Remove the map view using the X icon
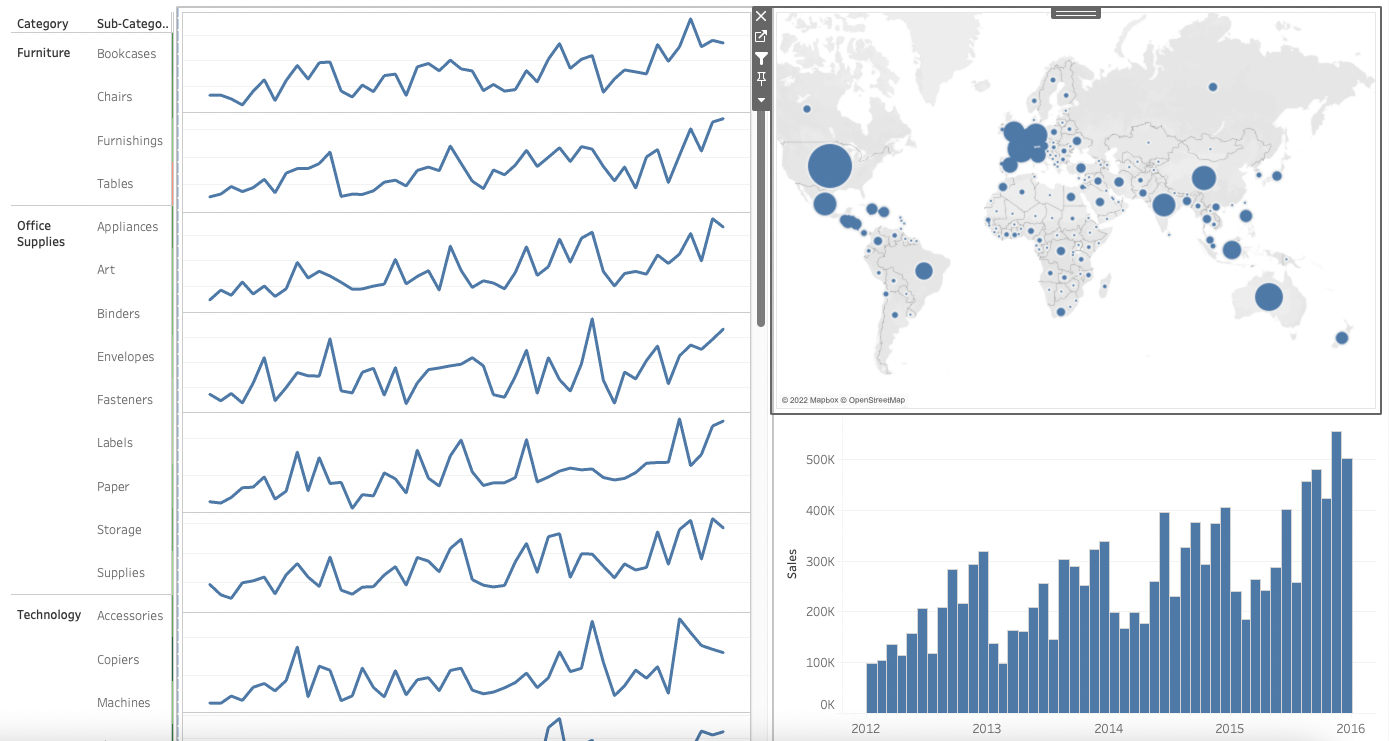Viewport: 1389px width, 741px height. pos(761,16)
